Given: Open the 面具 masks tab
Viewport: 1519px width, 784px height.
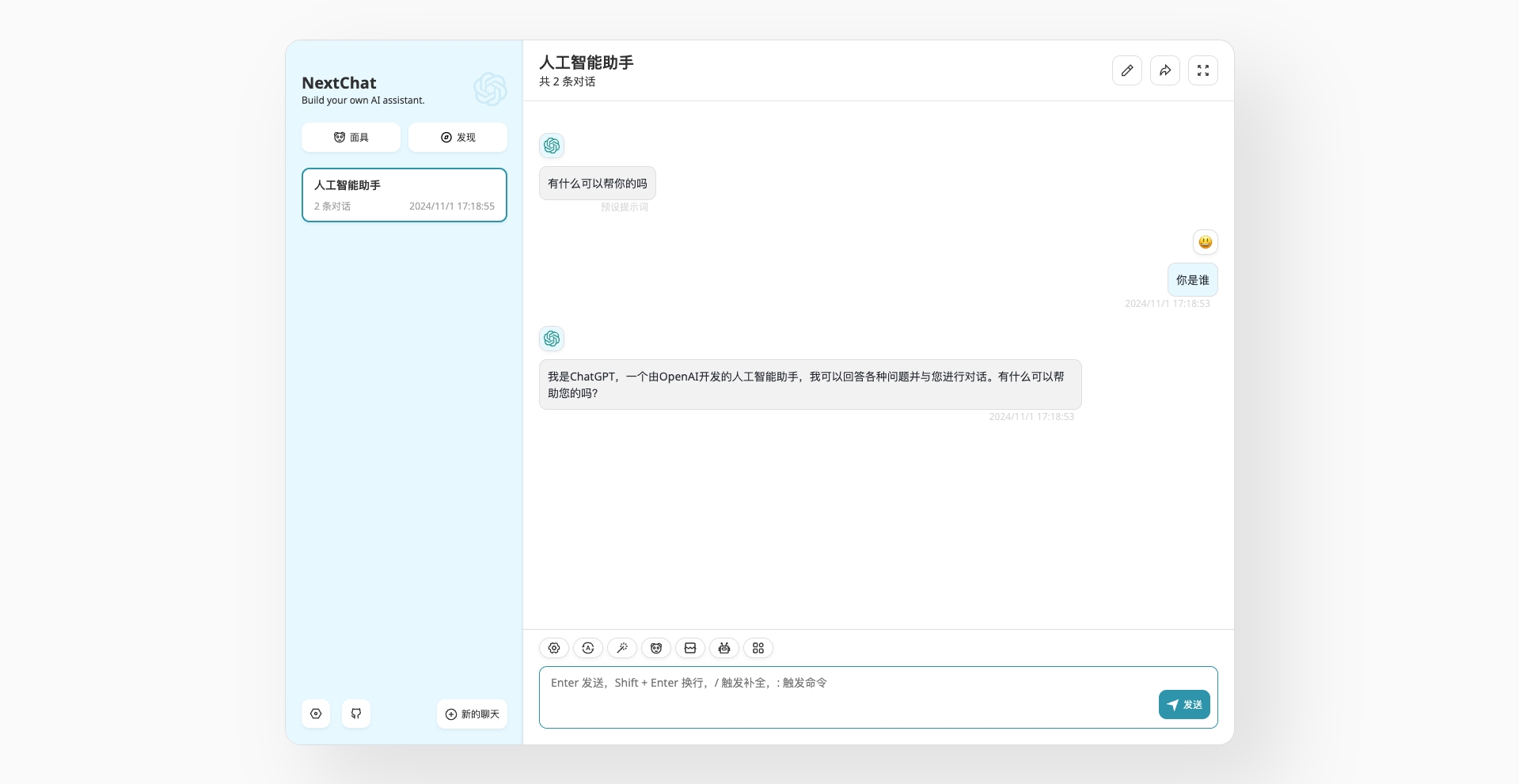Looking at the screenshot, I should tap(351, 137).
